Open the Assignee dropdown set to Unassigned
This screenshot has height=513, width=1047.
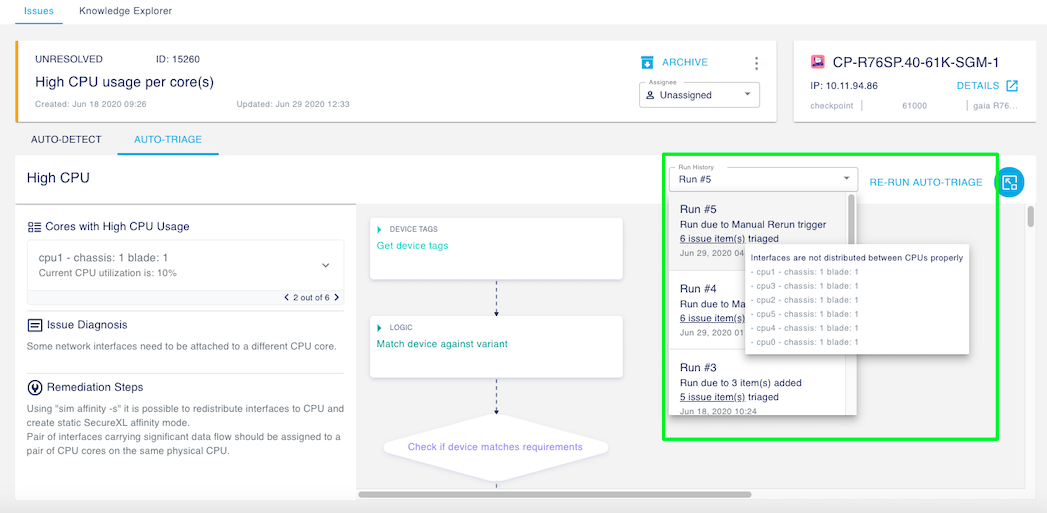click(699, 95)
